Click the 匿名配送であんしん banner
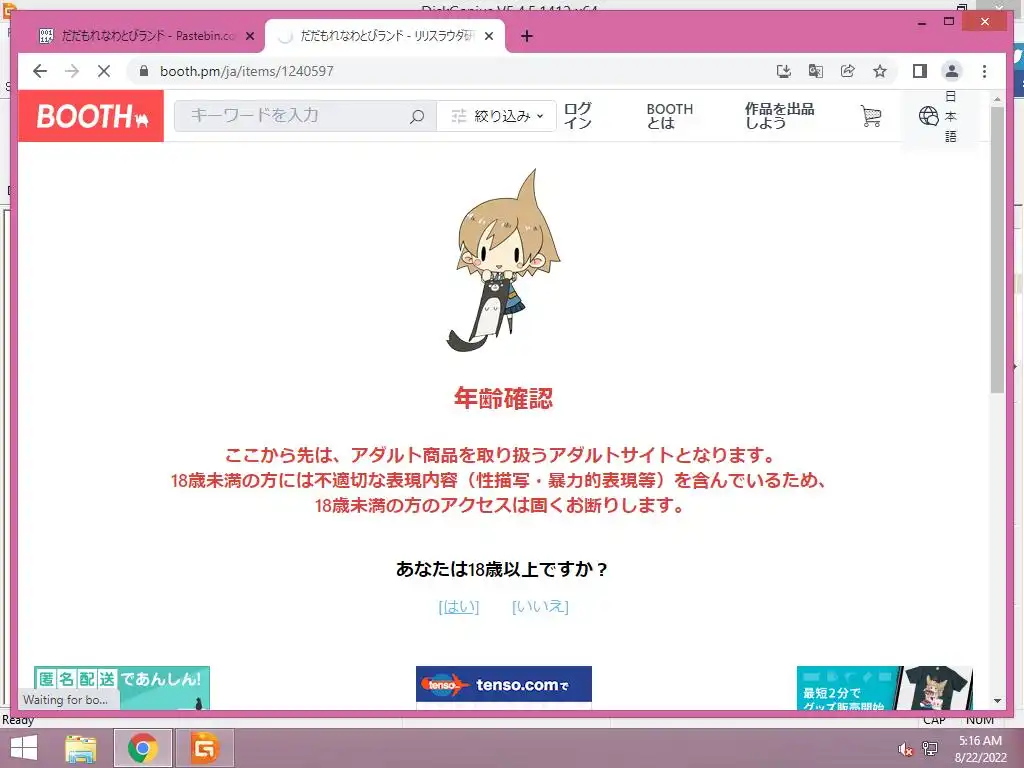This screenshot has height=768, width=1024. click(x=121, y=688)
